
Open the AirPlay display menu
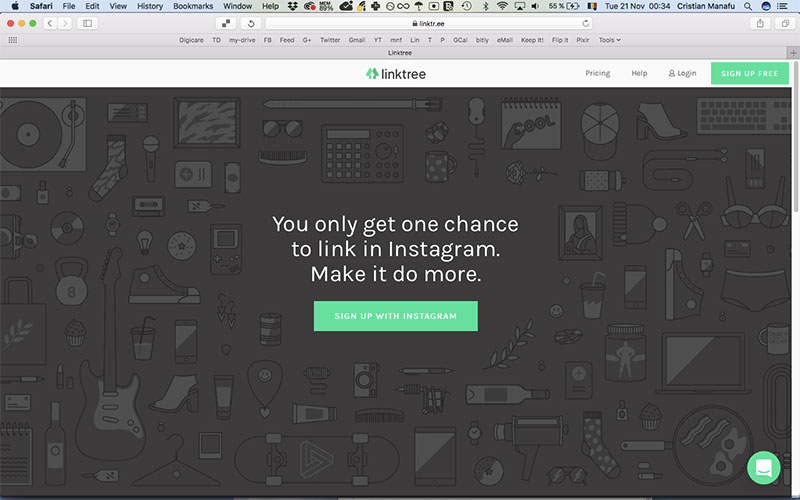click(519, 6)
